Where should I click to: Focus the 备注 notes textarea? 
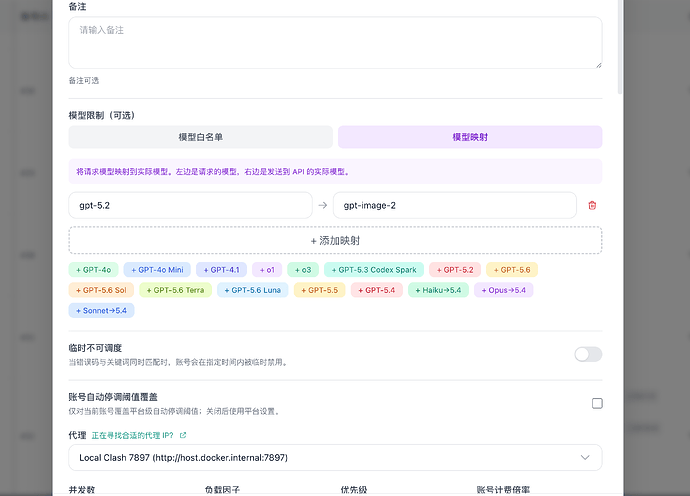tap(335, 43)
